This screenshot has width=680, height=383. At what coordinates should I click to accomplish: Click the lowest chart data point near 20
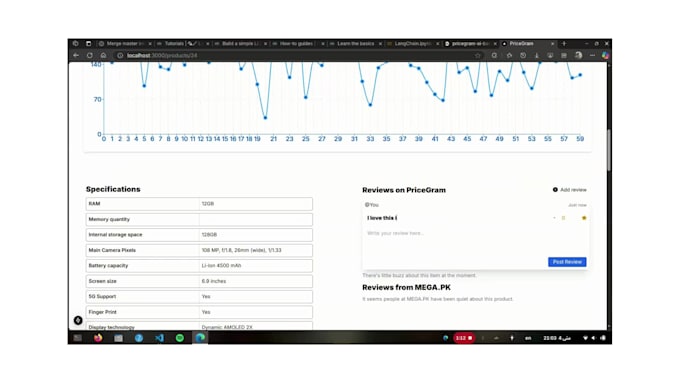pyautogui.click(x=265, y=118)
